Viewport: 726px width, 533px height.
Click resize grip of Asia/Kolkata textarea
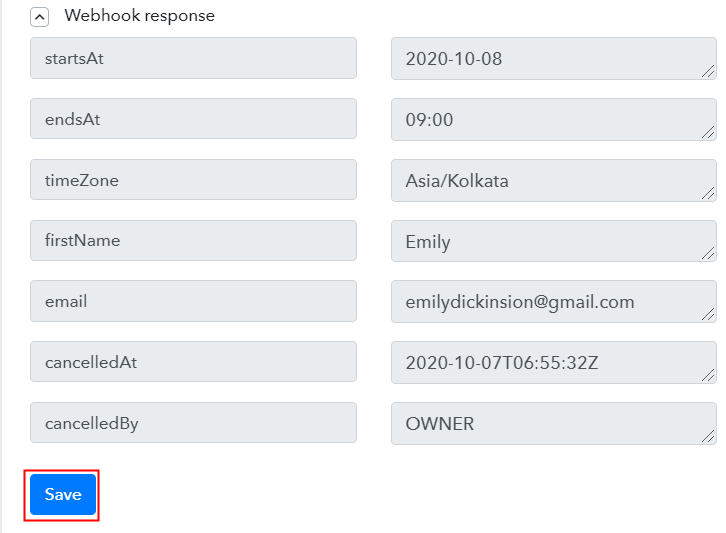tap(708, 194)
